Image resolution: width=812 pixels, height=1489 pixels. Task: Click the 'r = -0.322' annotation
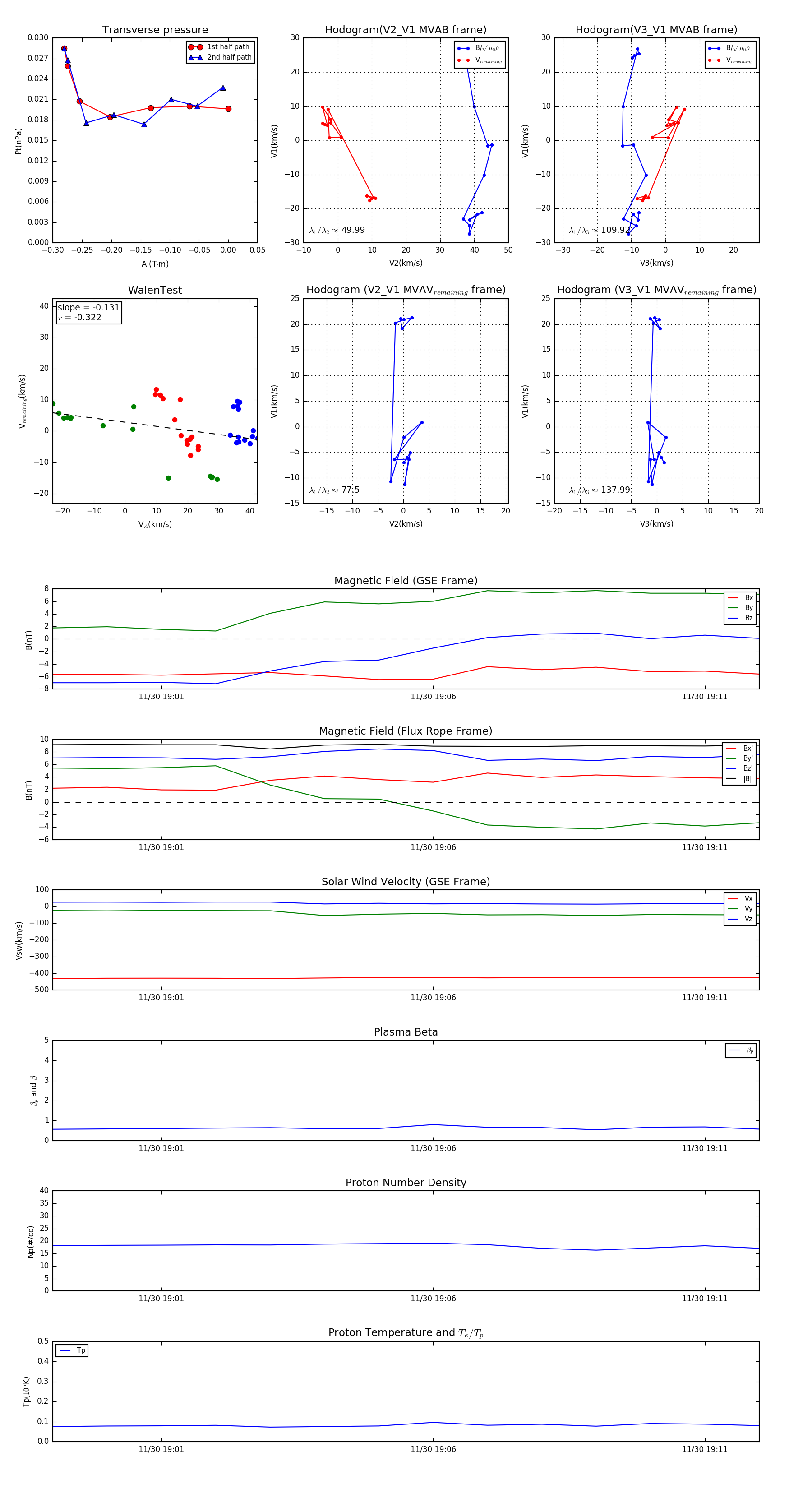coord(79,317)
